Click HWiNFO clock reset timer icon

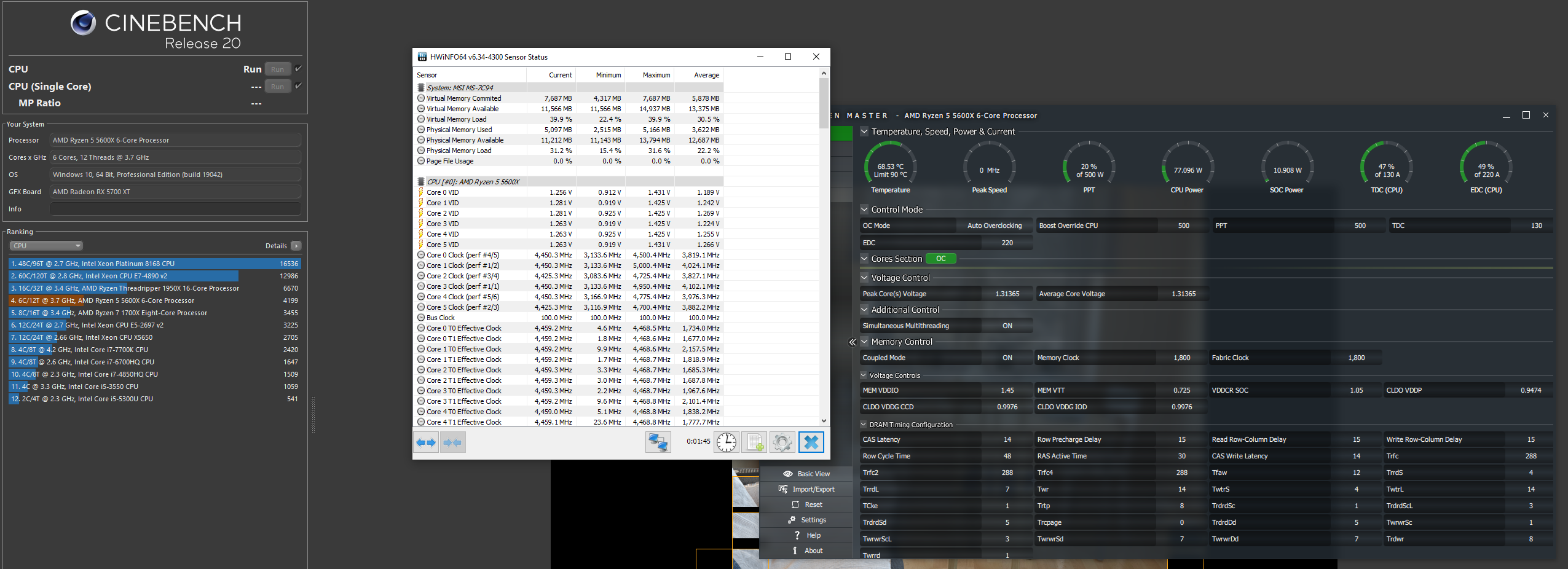pyautogui.click(x=727, y=442)
